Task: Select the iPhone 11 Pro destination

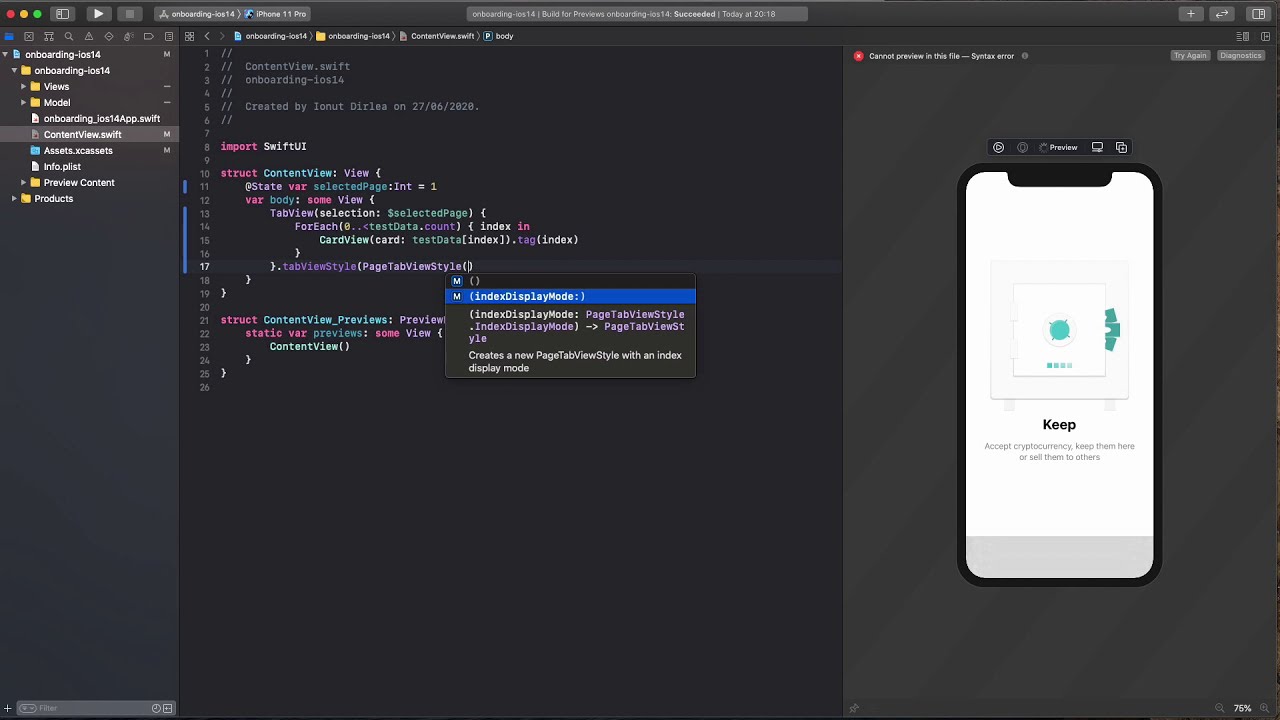Action: point(276,14)
